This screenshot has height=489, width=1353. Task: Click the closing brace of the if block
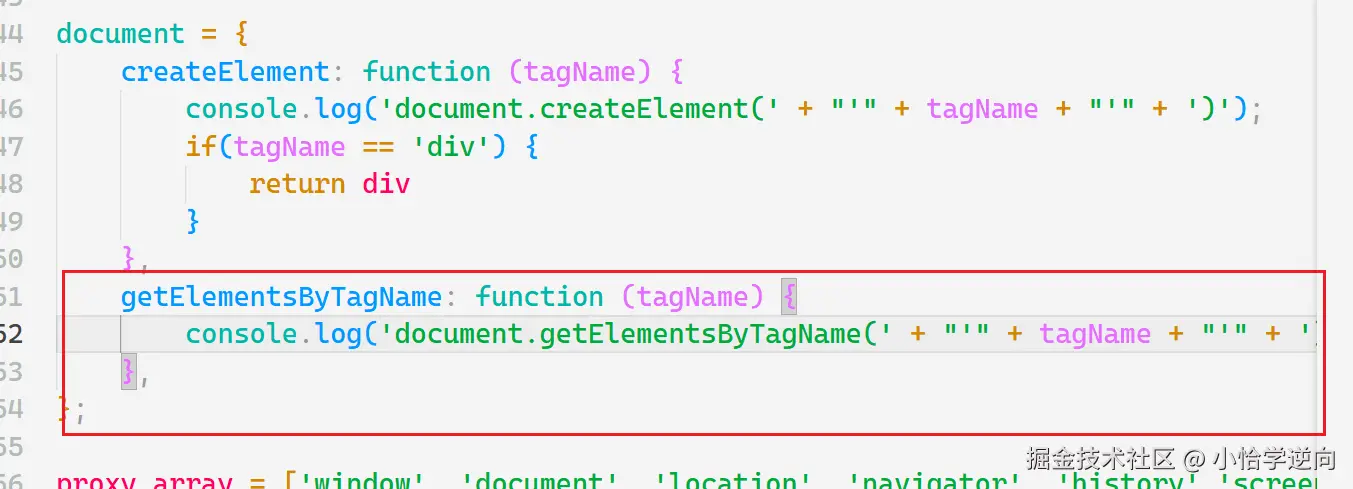[x=193, y=221]
